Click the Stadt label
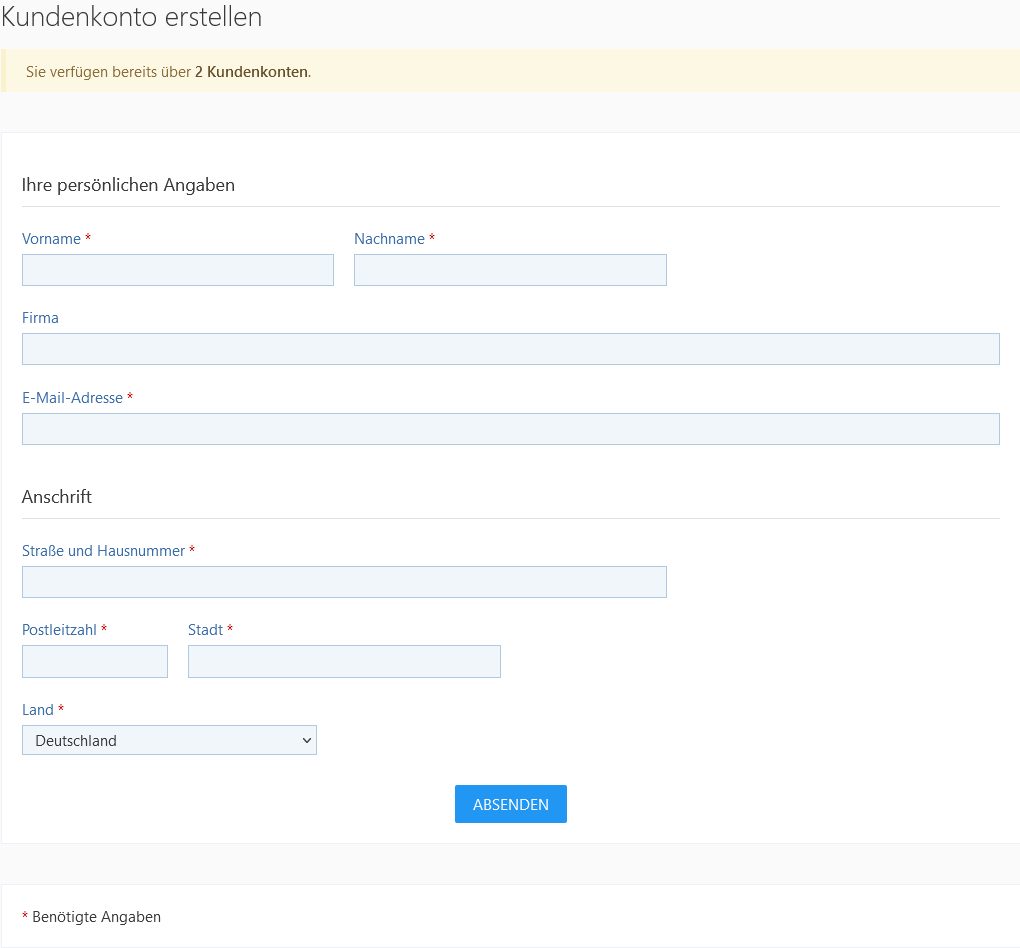This screenshot has width=1020, height=948. pyautogui.click(x=205, y=630)
